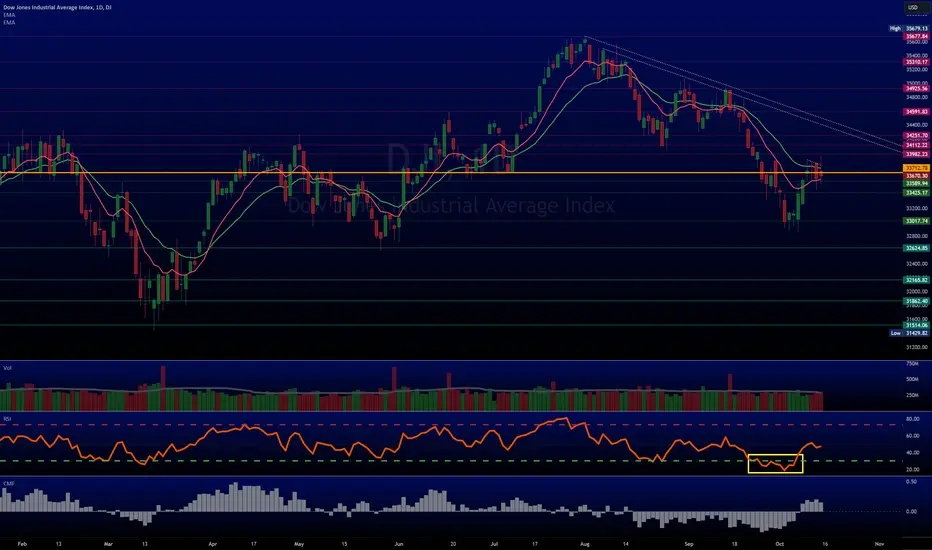Select the 34925.56 price level tag
This screenshot has height=550, width=932.
tap(916, 89)
